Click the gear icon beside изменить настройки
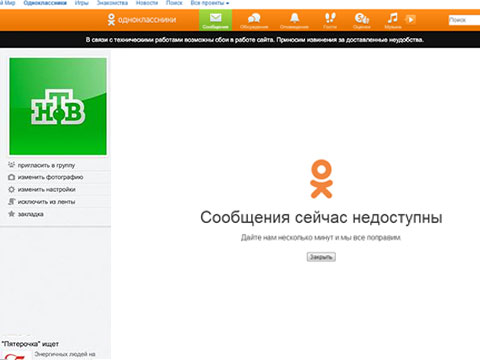Image resolution: width=480 pixels, height=360 pixels. [11, 189]
